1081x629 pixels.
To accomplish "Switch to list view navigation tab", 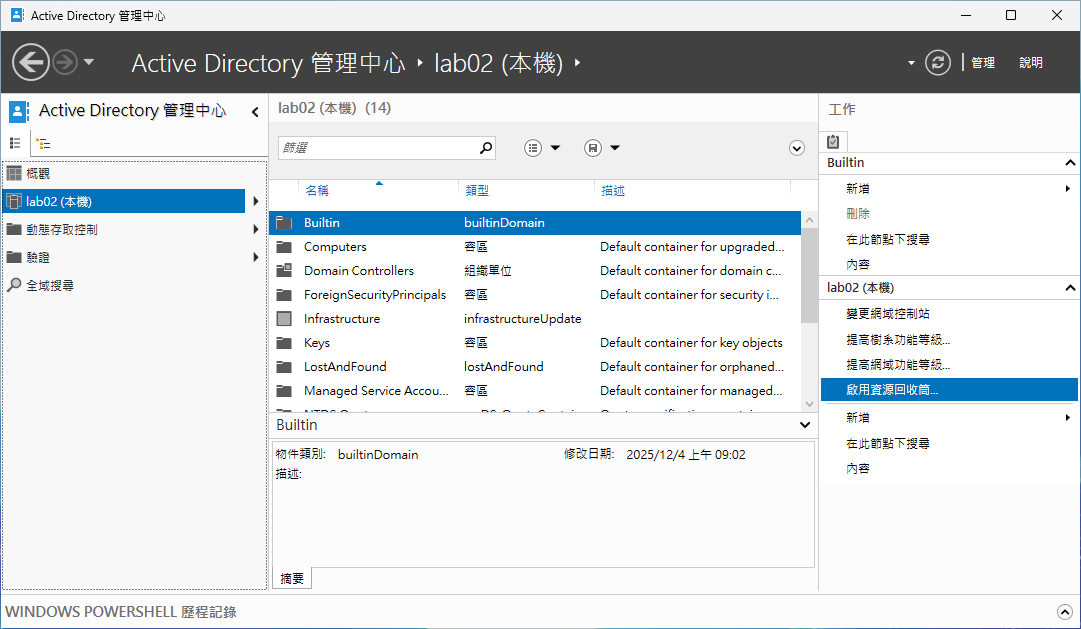I will coord(15,143).
